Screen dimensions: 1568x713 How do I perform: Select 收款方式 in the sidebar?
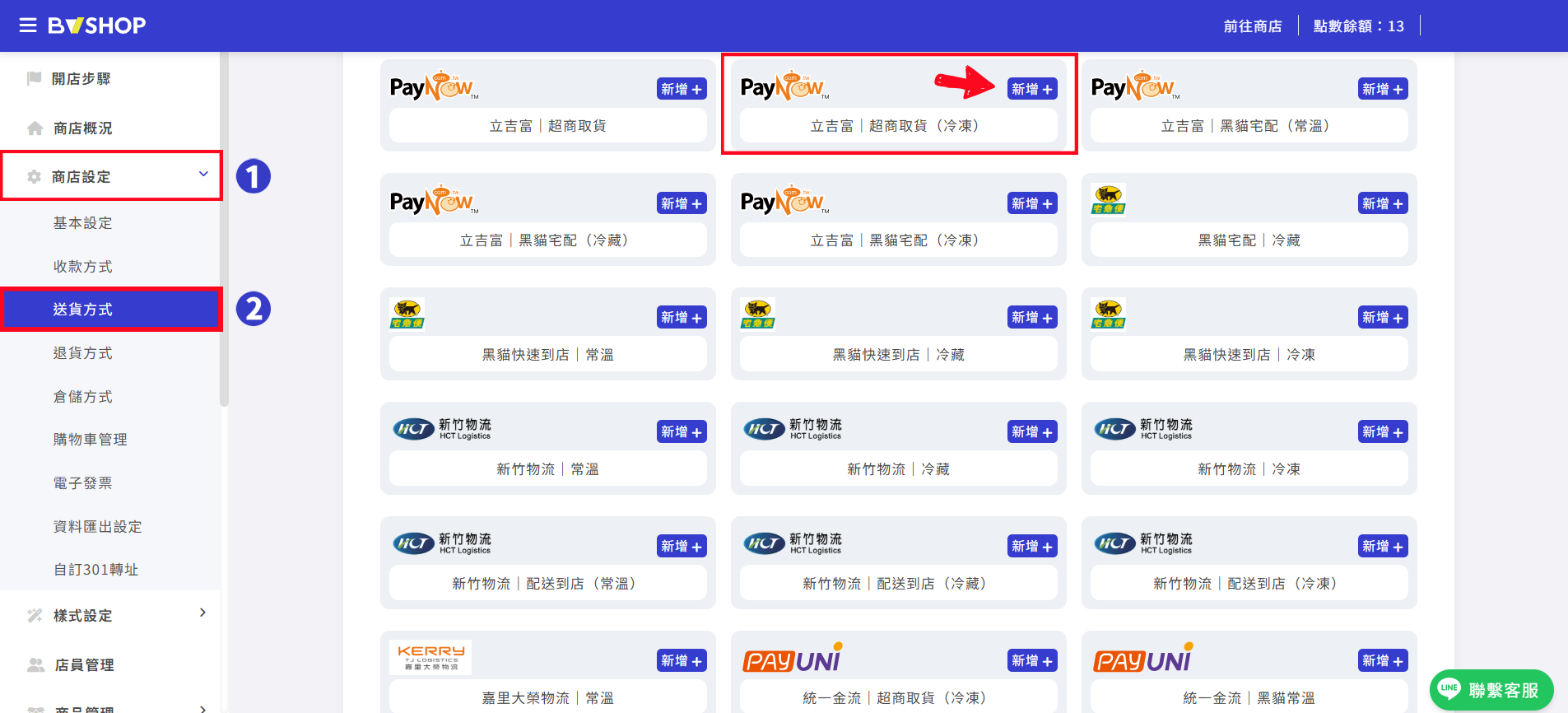point(83,266)
